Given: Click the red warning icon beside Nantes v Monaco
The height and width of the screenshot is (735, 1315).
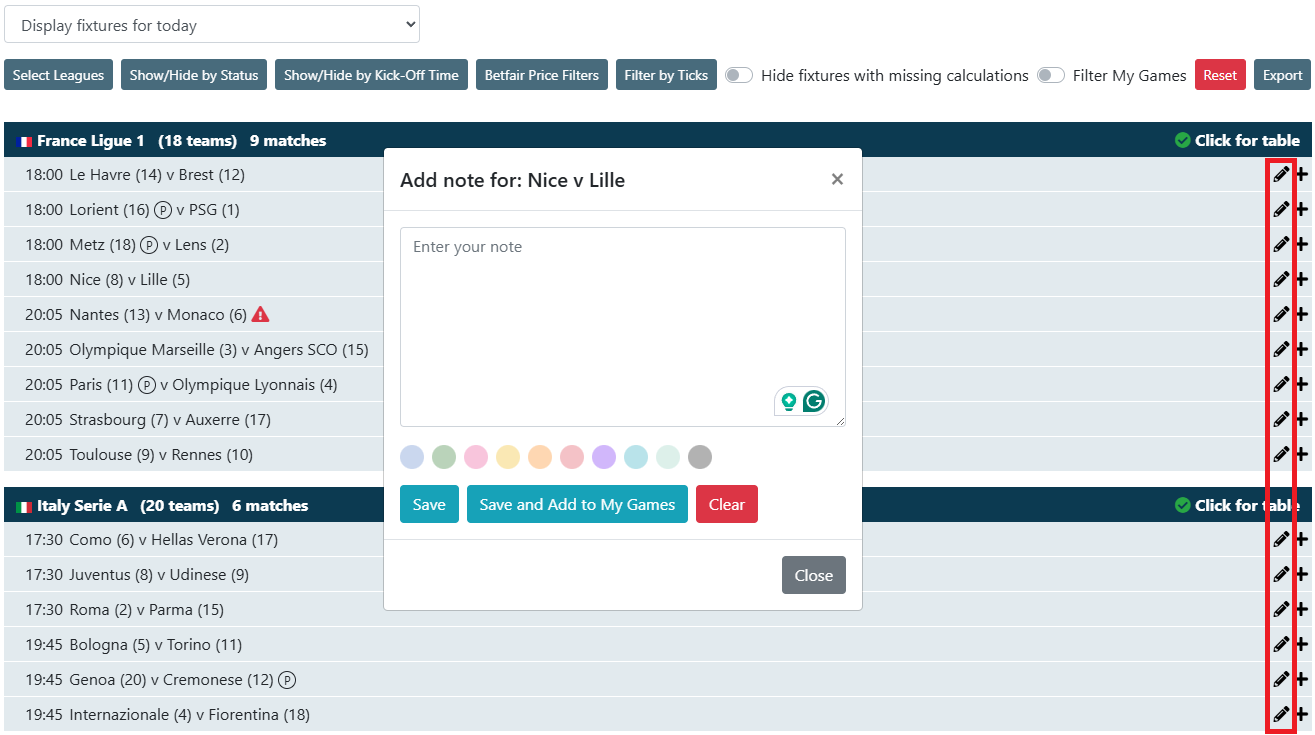Looking at the screenshot, I should click(260, 315).
